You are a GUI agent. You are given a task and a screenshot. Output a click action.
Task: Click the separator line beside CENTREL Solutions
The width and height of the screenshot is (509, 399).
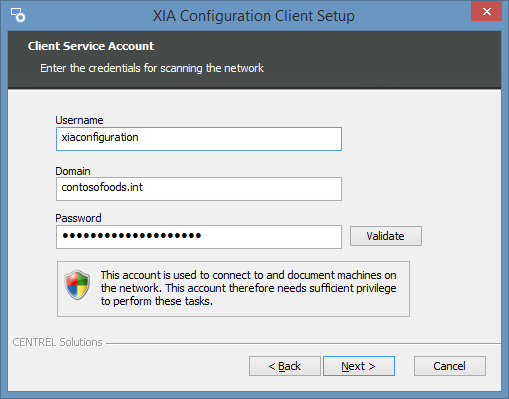click(303, 343)
